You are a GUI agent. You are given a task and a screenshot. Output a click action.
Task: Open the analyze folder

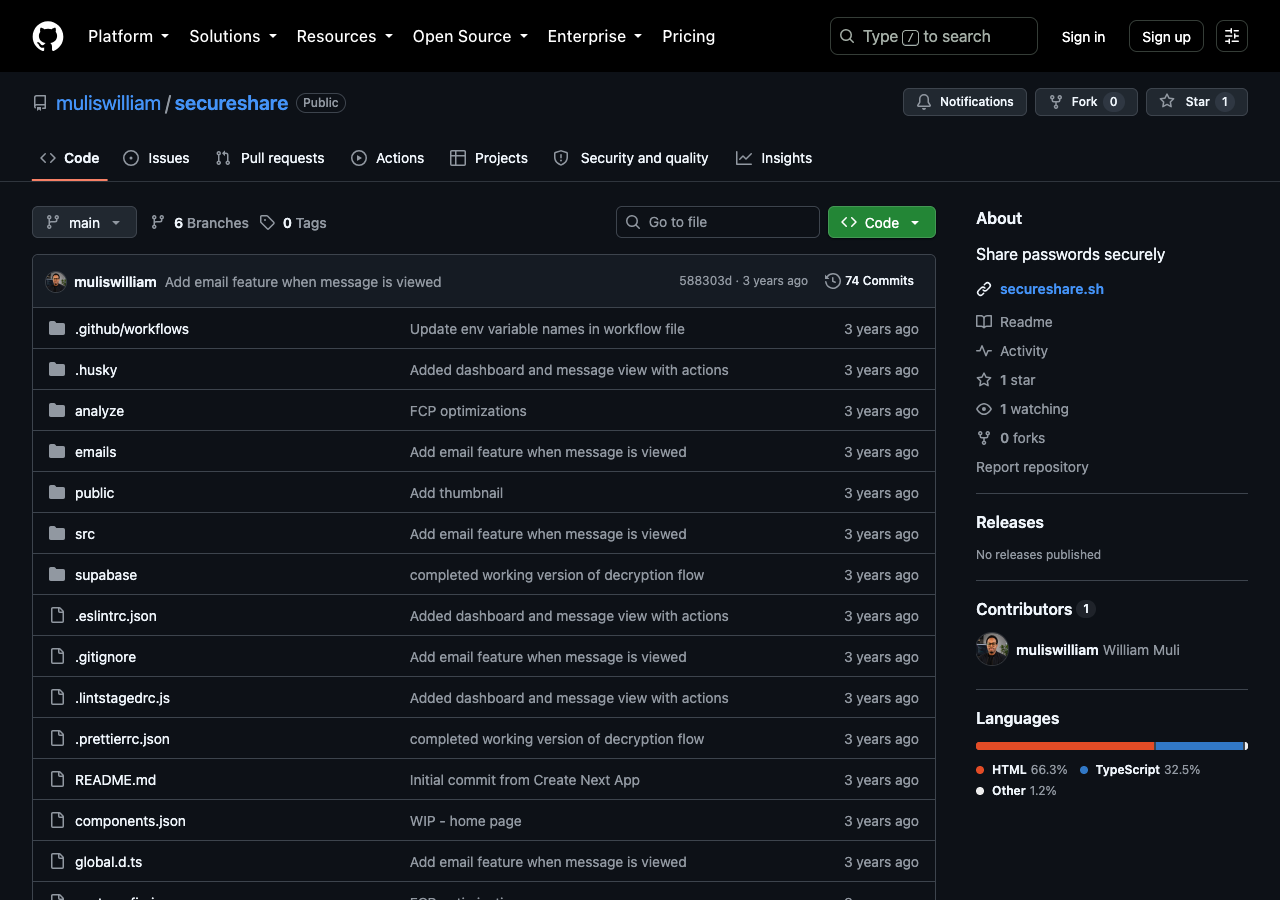pyautogui.click(x=99, y=411)
